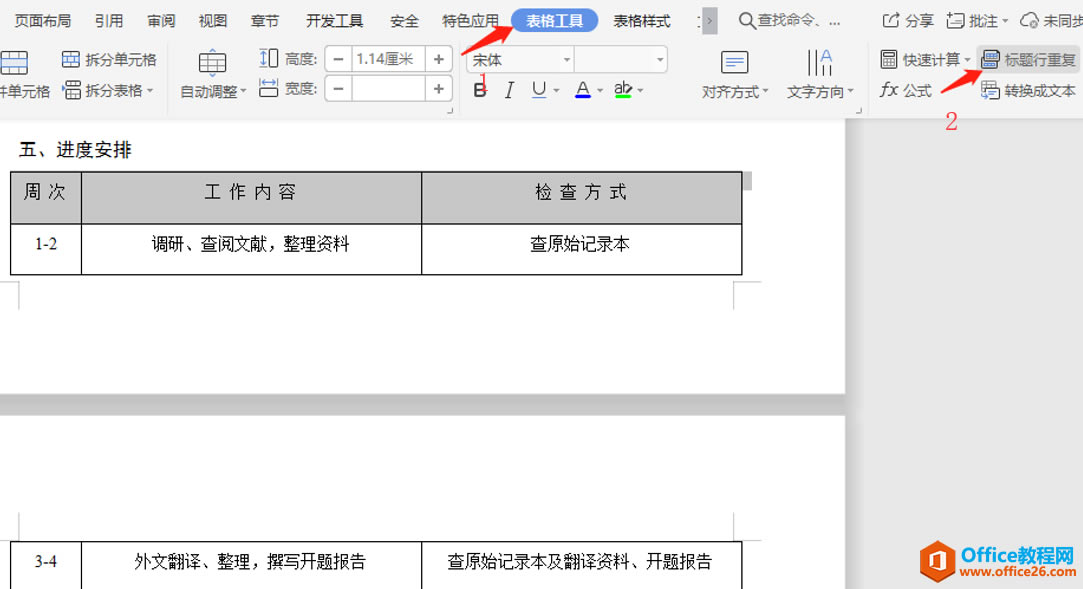
Task: Open the font color dropdown arrow
Action: tap(600, 90)
